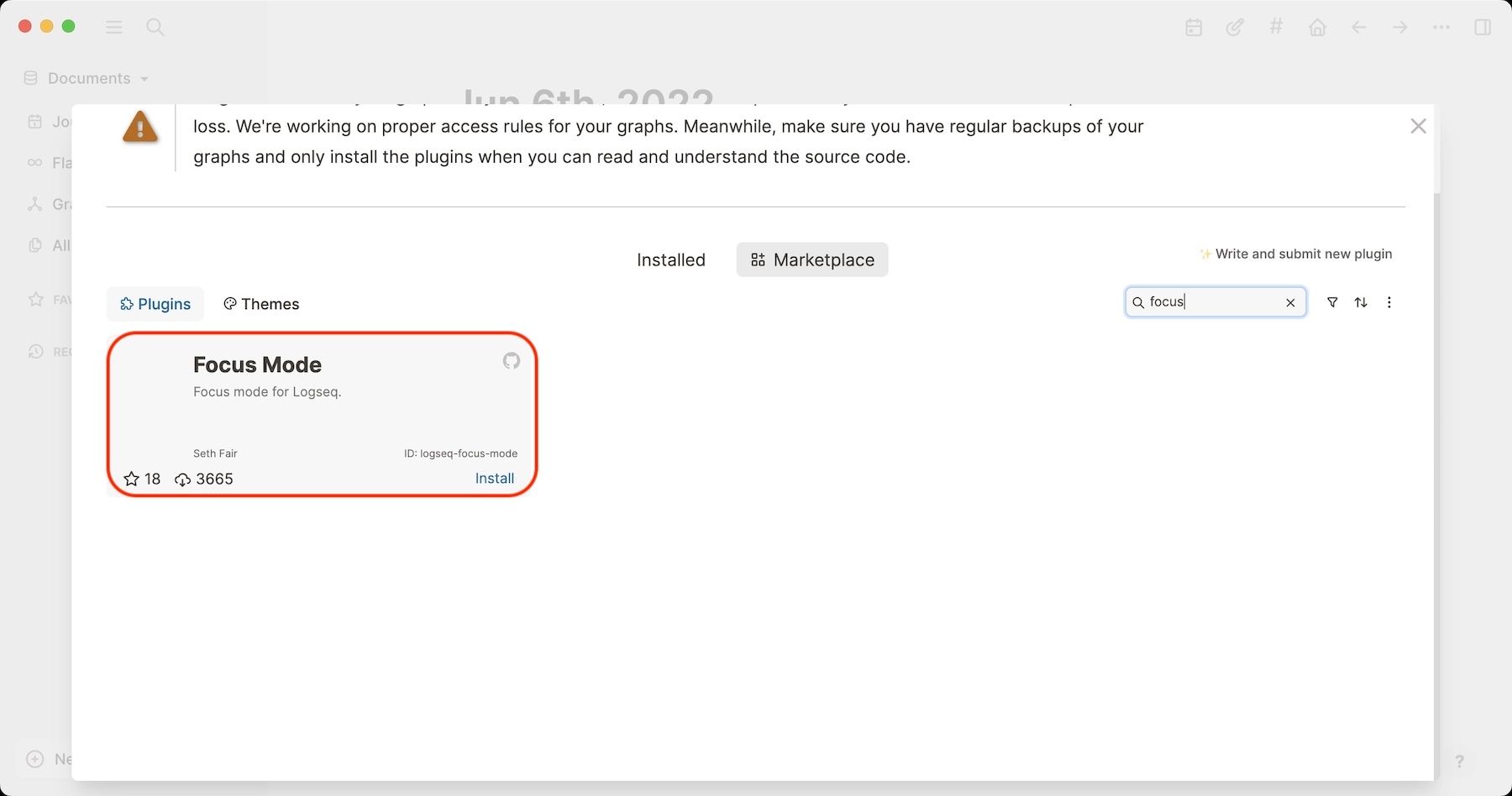The width and height of the screenshot is (1512, 796).
Task: Click into the plugin search field
Action: (1214, 302)
